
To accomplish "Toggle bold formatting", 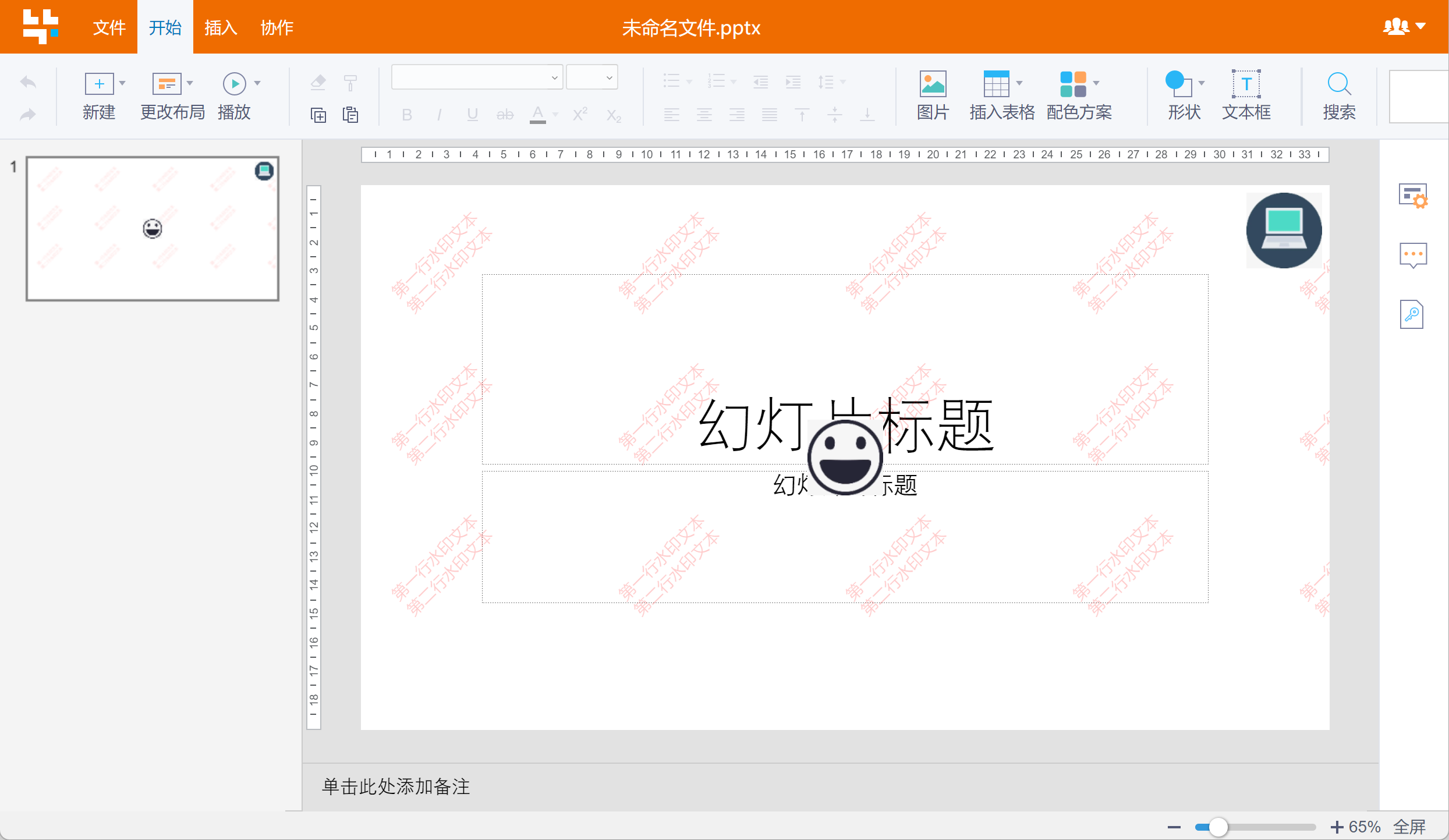I will (407, 115).
